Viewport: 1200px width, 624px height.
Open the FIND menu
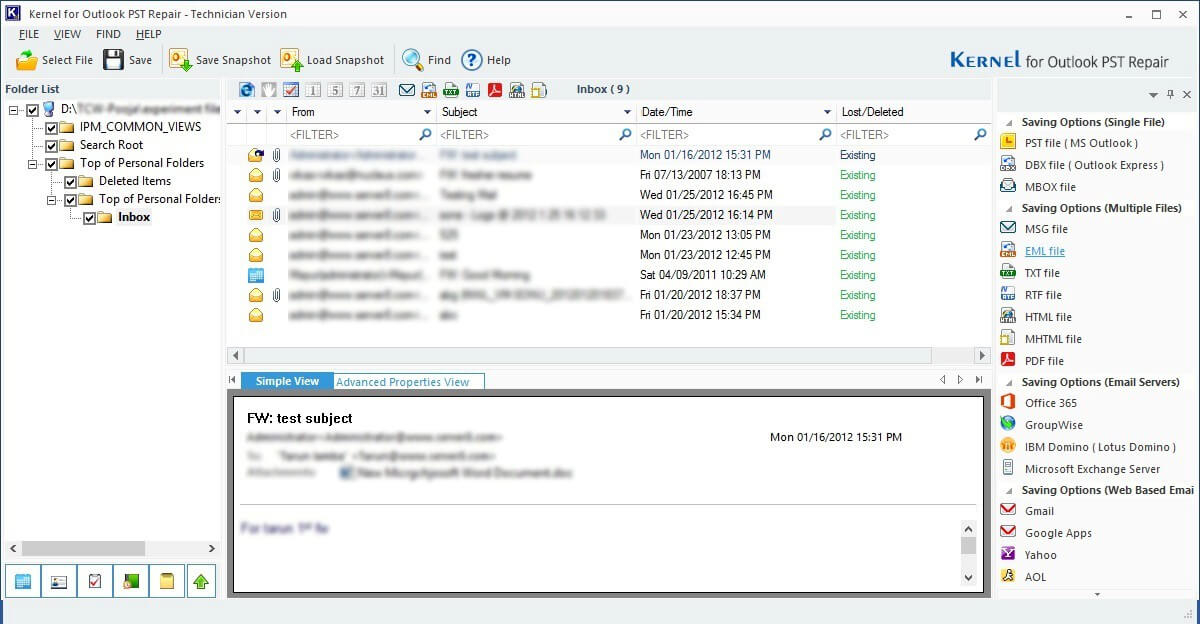108,35
